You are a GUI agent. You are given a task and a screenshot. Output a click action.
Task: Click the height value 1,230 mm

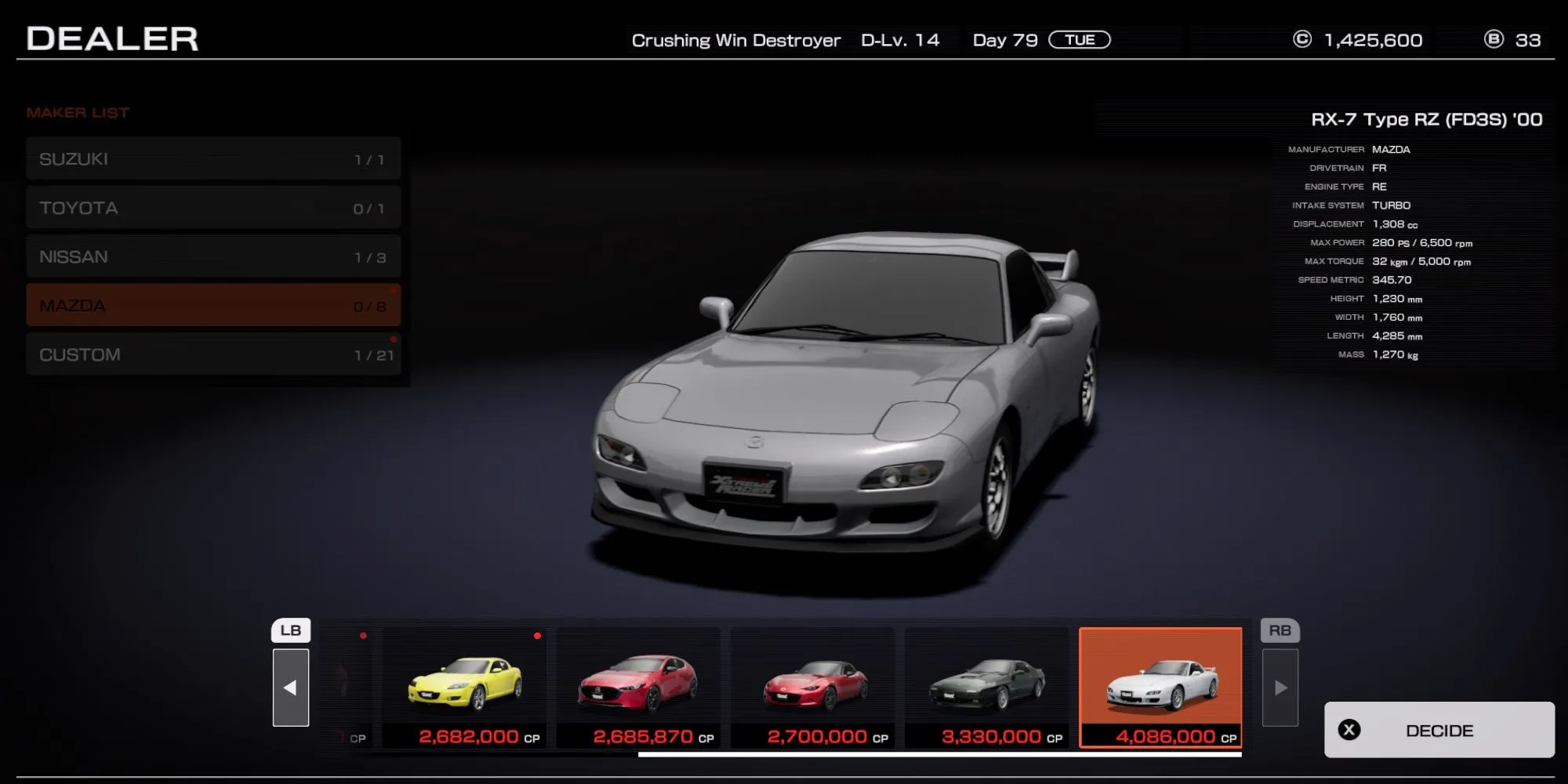[x=1397, y=299]
